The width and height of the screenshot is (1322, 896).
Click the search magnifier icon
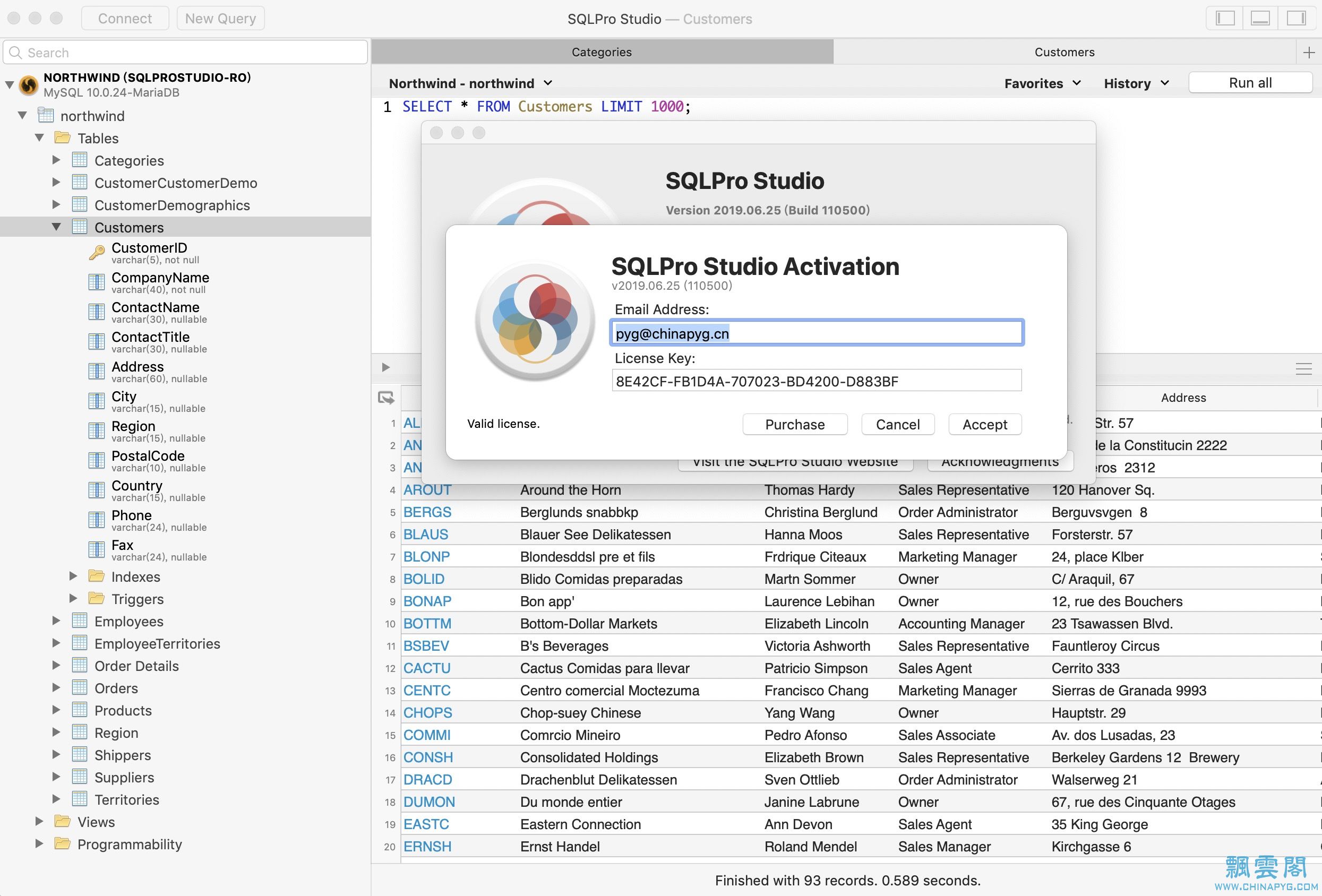16,53
